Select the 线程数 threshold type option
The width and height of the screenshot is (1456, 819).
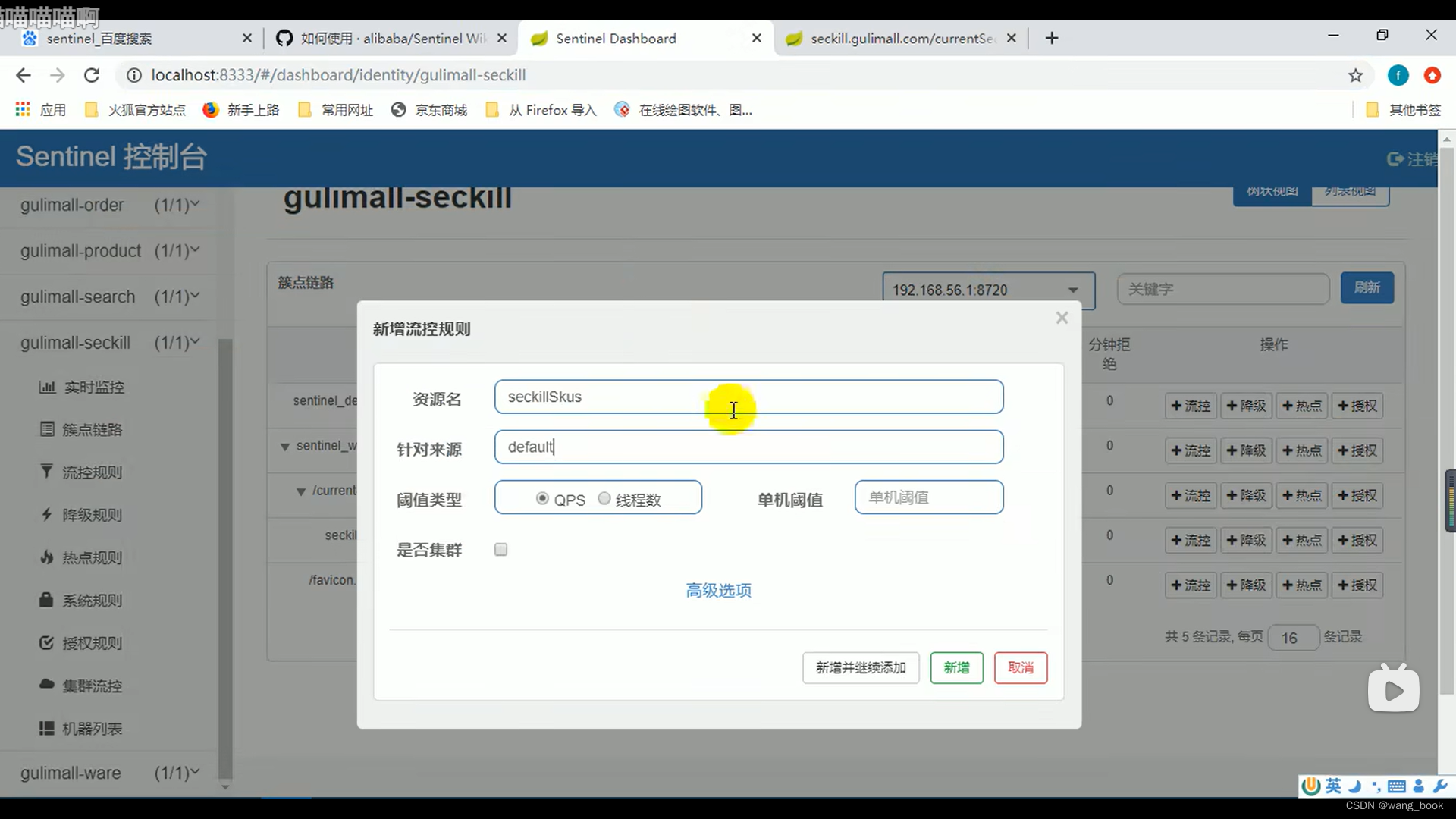pyautogui.click(x=604, y=498)
